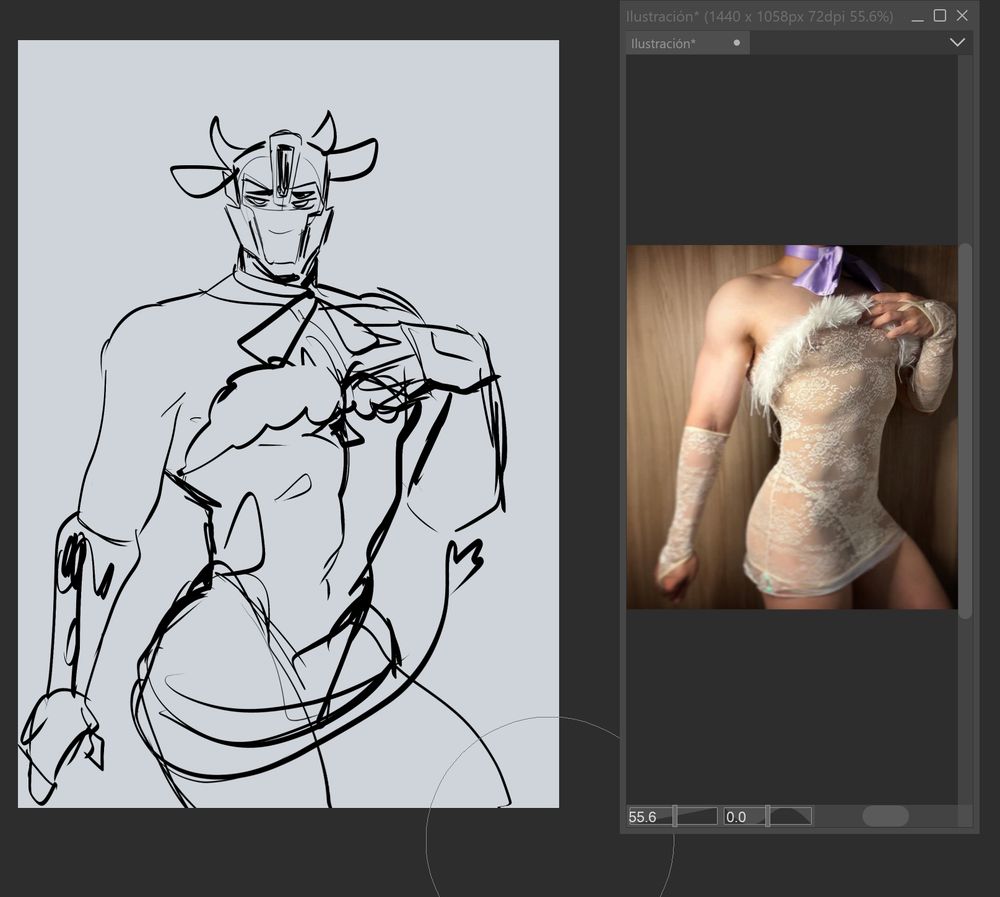Screen dimensions: 1000x897
Task: Open the tab list chevron dropdown
Action: click(x=957, y=43)
